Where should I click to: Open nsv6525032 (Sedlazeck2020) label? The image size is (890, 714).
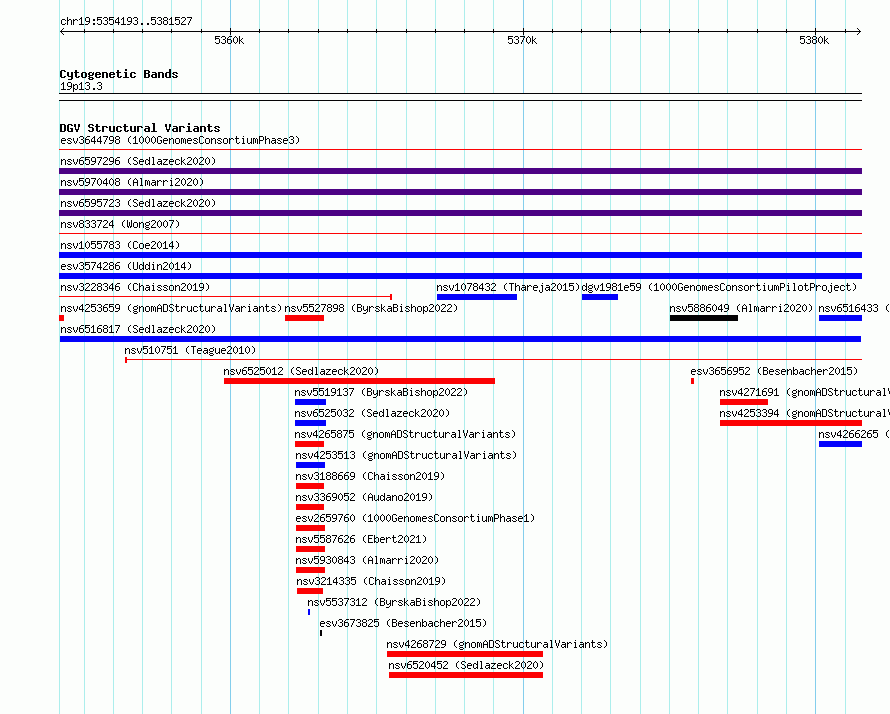372,413
